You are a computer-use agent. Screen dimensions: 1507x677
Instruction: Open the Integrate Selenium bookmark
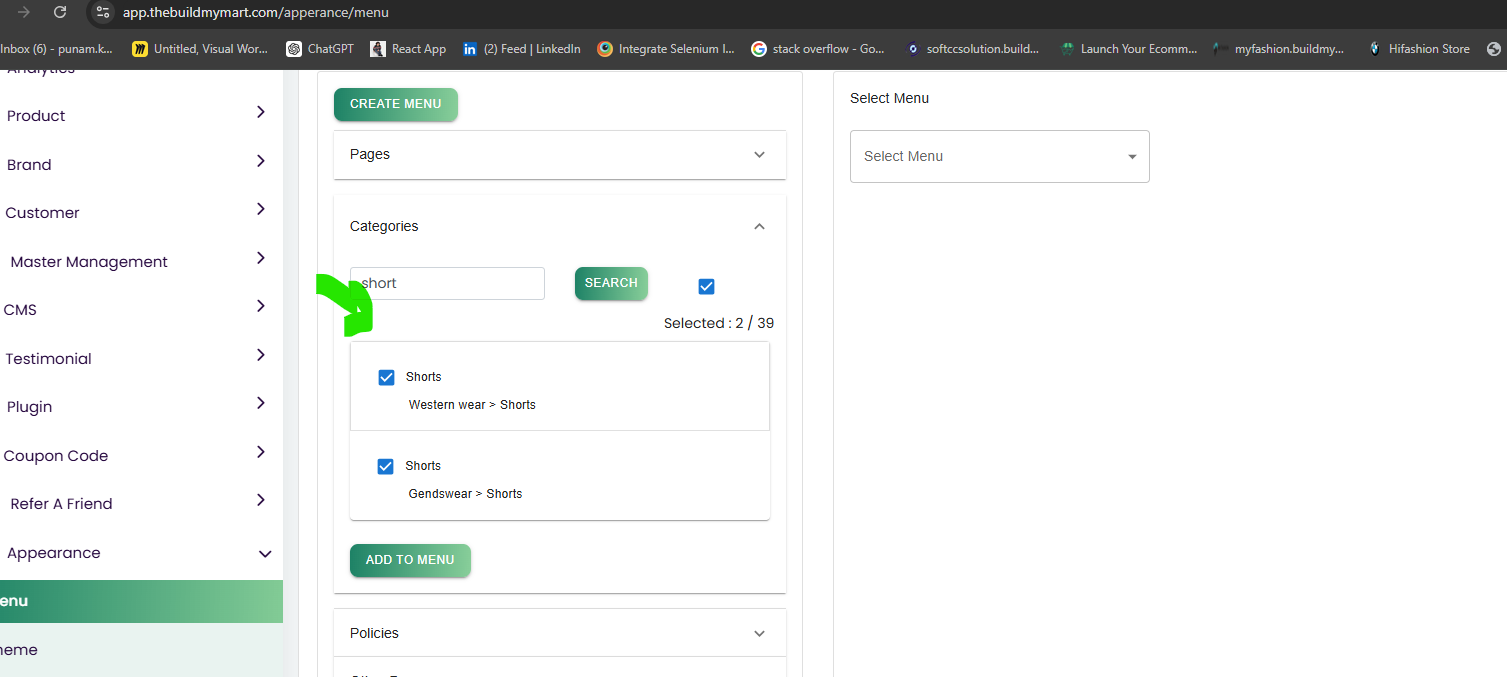coord(666,48)
